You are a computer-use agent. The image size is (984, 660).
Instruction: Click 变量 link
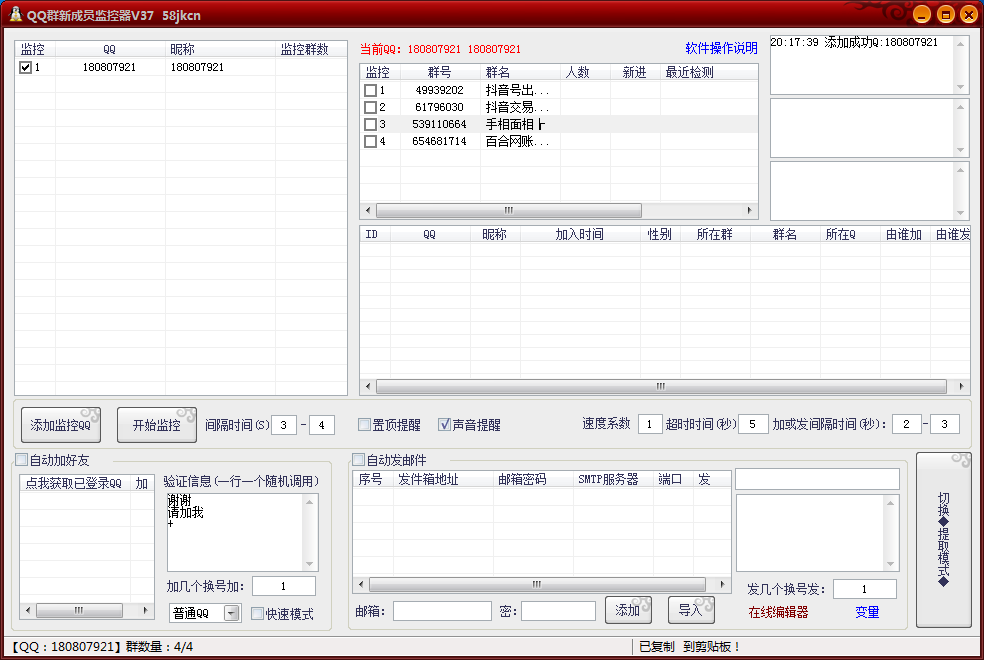coord(867,612)
